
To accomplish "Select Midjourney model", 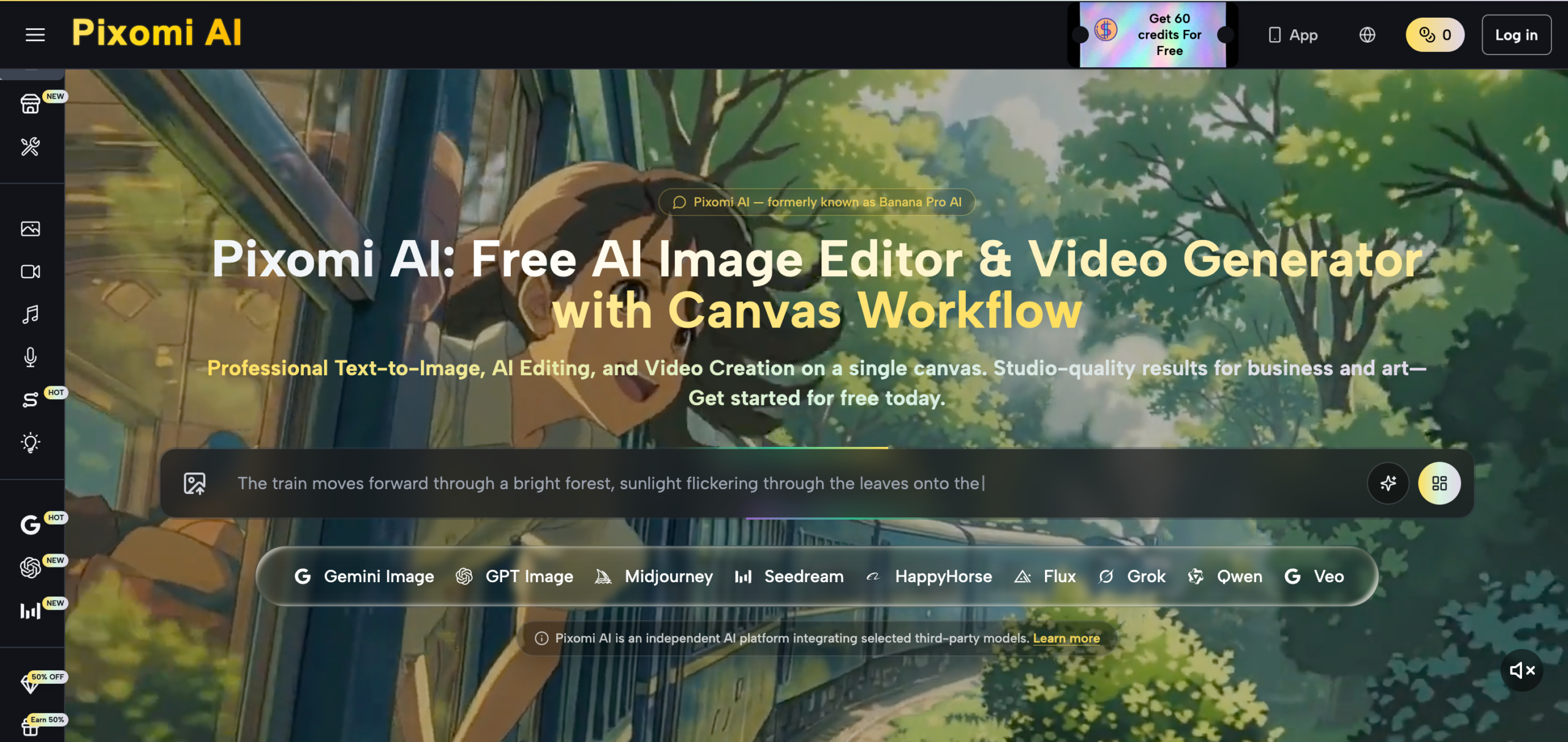I will coord(654,577).
